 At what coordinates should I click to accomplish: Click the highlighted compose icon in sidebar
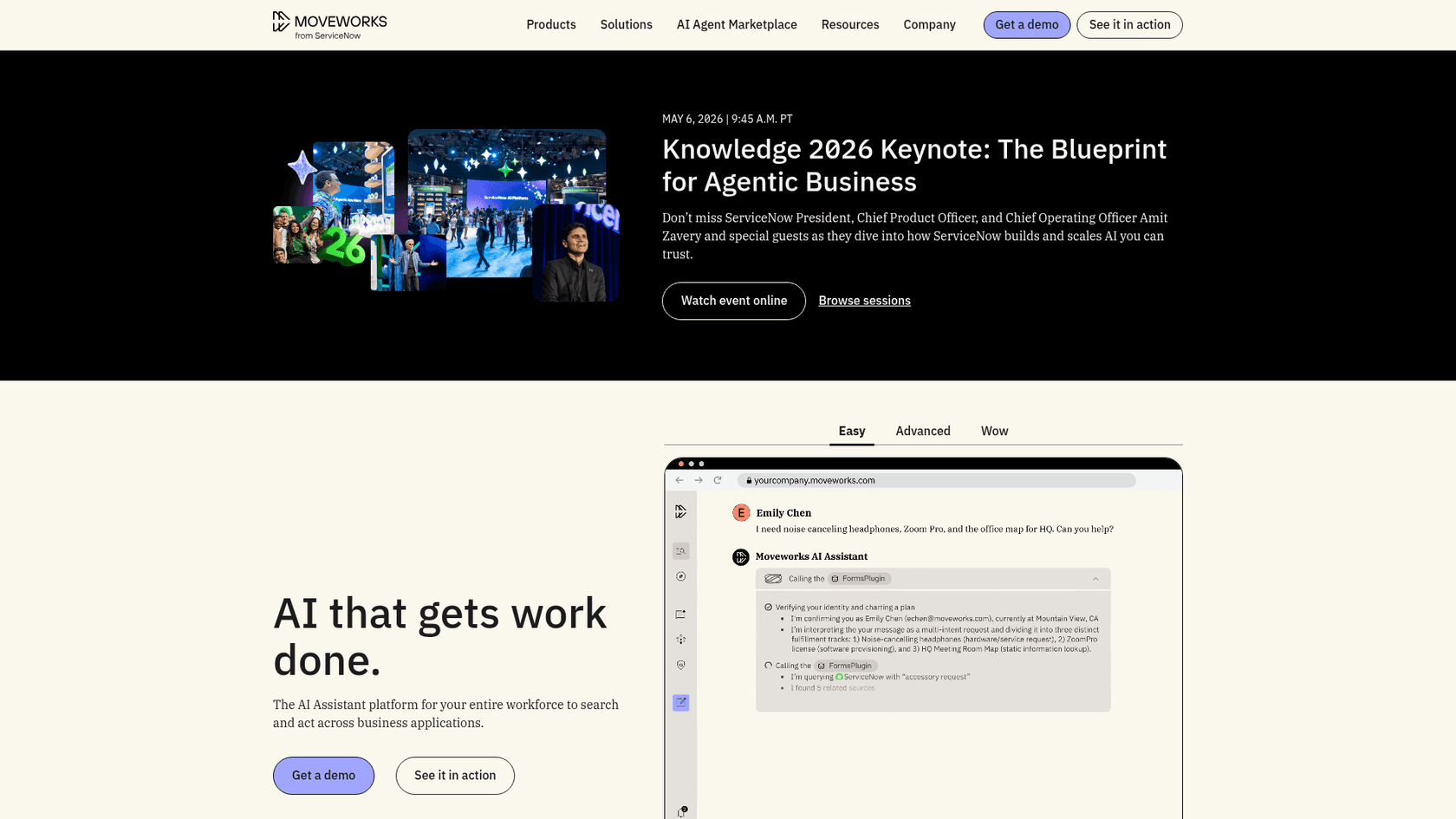click(x=681, y=703)
